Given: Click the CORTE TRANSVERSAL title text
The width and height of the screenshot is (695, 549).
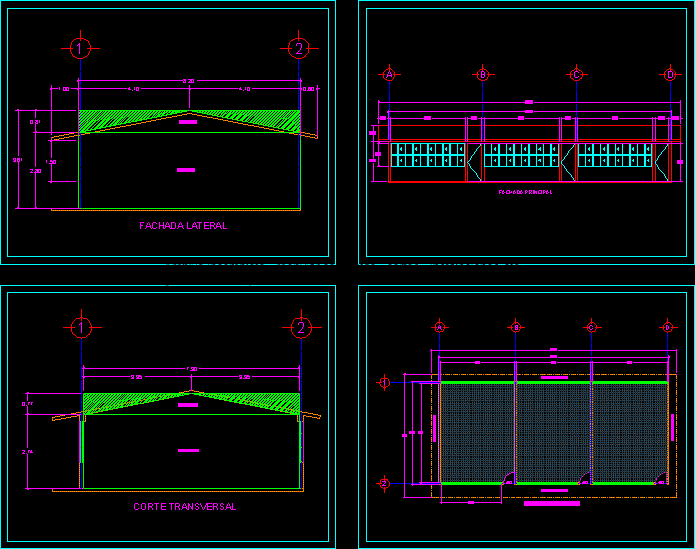Looking at the screenshot, I should pos(185,507).
